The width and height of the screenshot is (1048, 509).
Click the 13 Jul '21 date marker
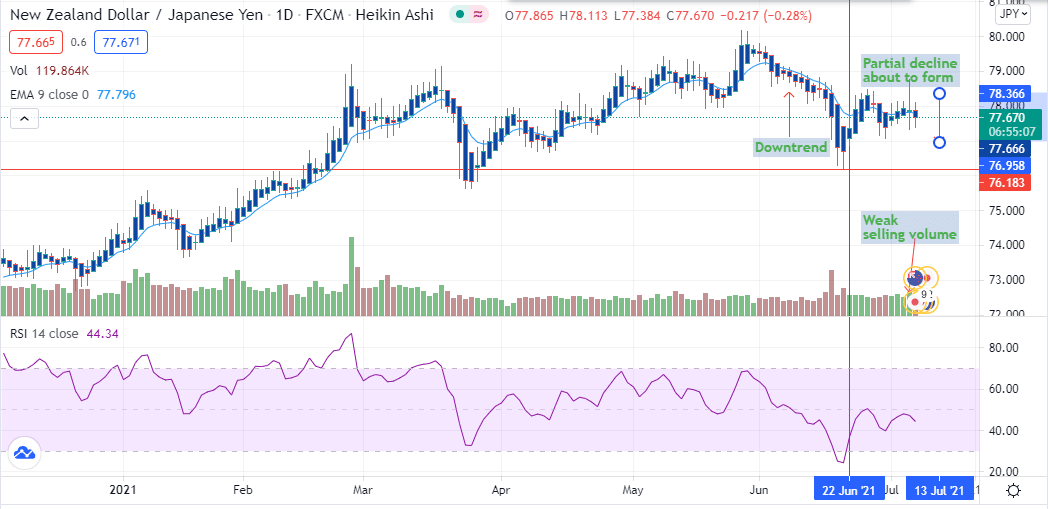pos(940,490)
